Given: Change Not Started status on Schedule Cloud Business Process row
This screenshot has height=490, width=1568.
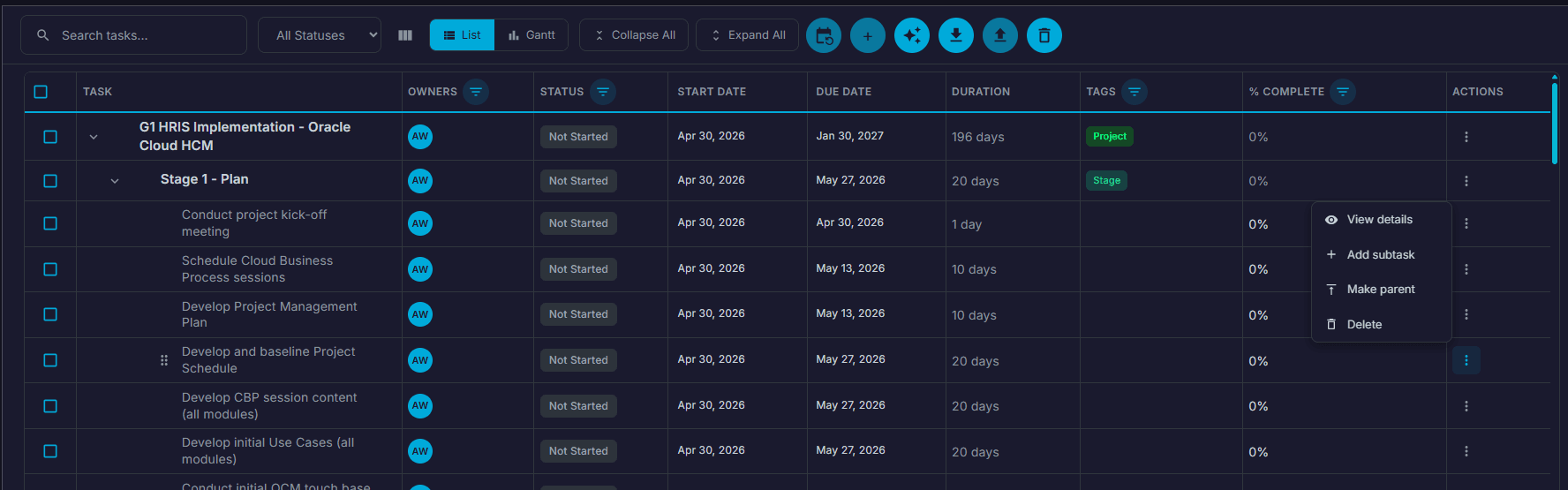Looking at the screenshot, I should [x=578, y=269].
